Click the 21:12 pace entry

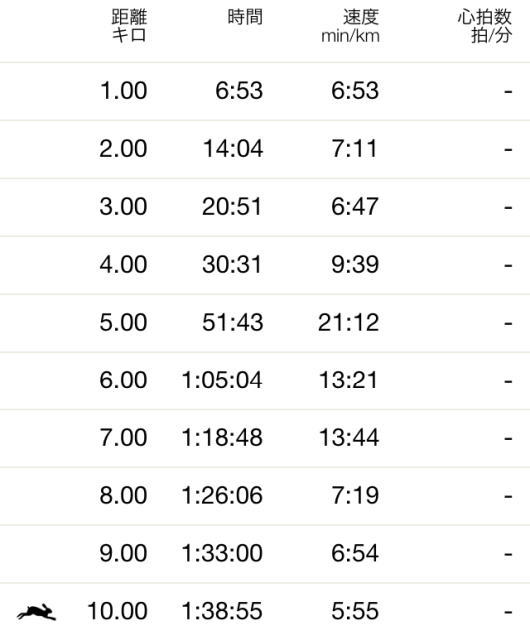(349, 323)
